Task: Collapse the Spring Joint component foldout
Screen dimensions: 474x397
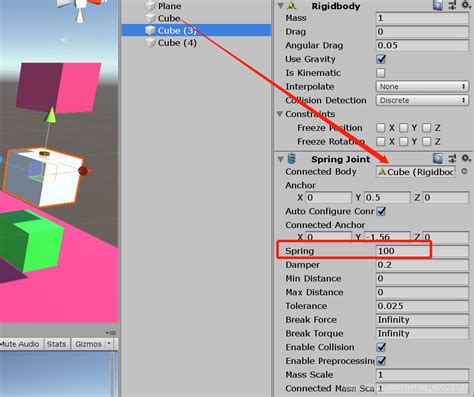Action: point(281,159)
